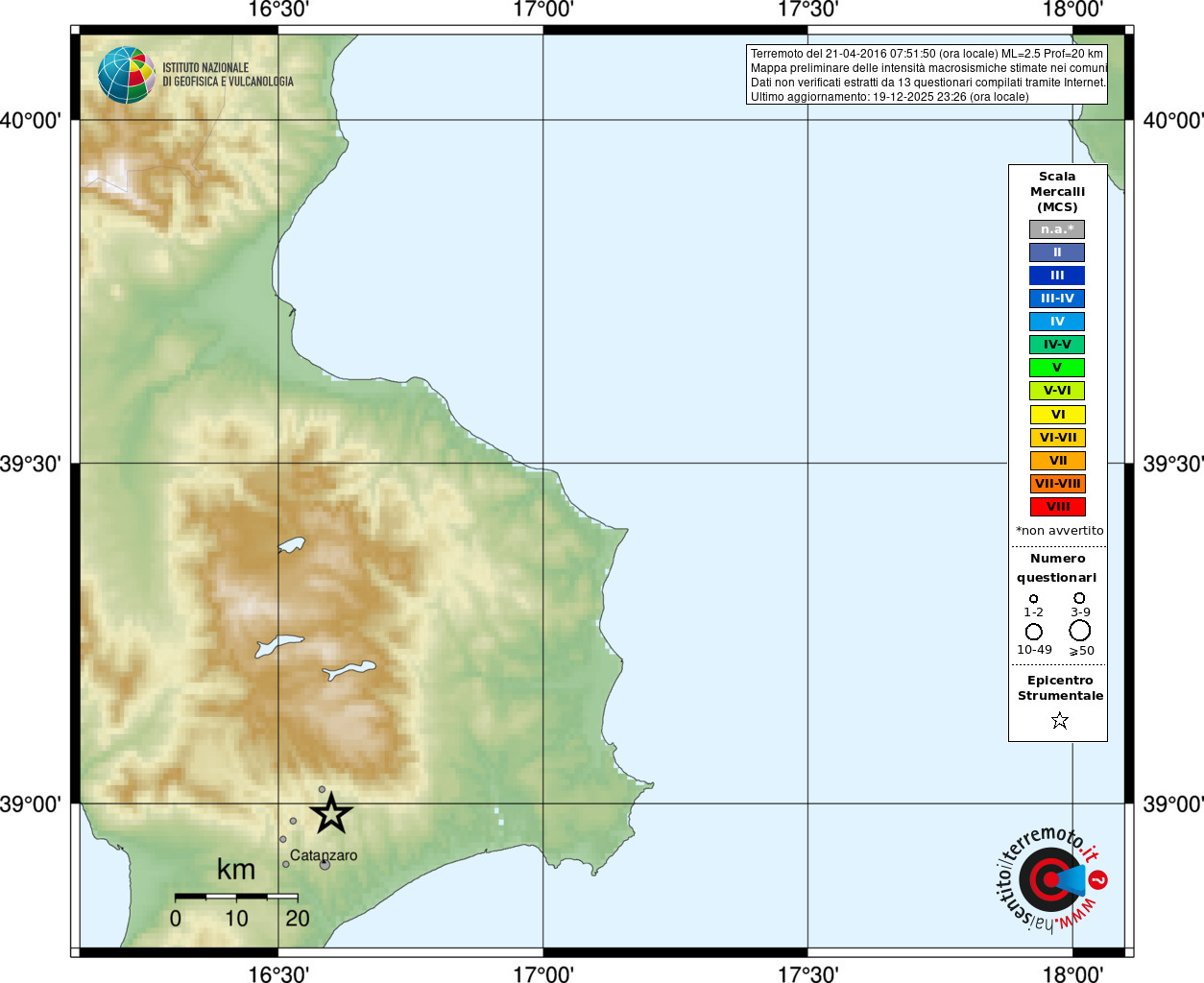Click the 'Dati non verificati' text line

[x=928, y=83]
